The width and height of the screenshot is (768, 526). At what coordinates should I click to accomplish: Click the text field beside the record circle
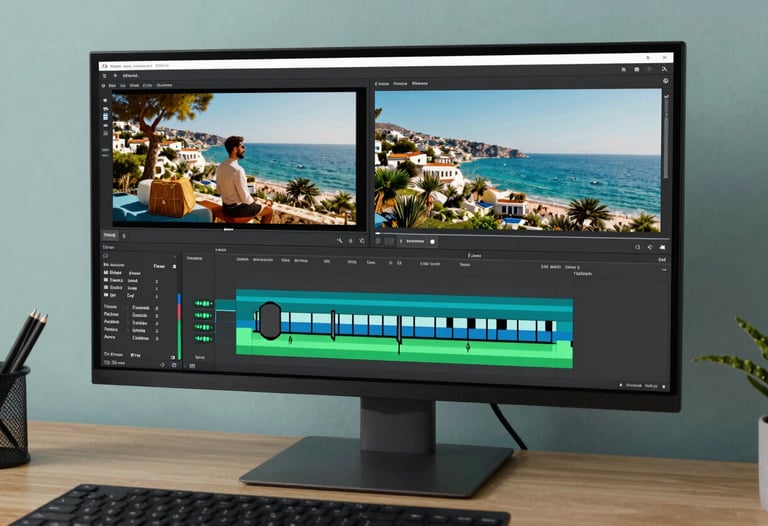(415, 241)
